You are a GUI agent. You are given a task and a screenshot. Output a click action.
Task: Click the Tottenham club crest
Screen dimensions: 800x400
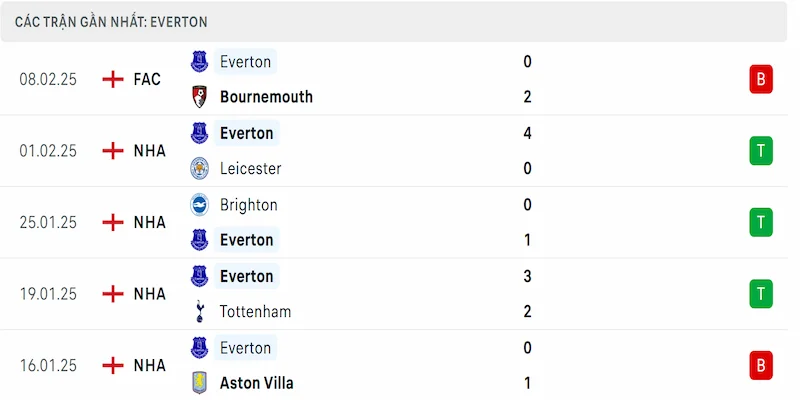199,311
